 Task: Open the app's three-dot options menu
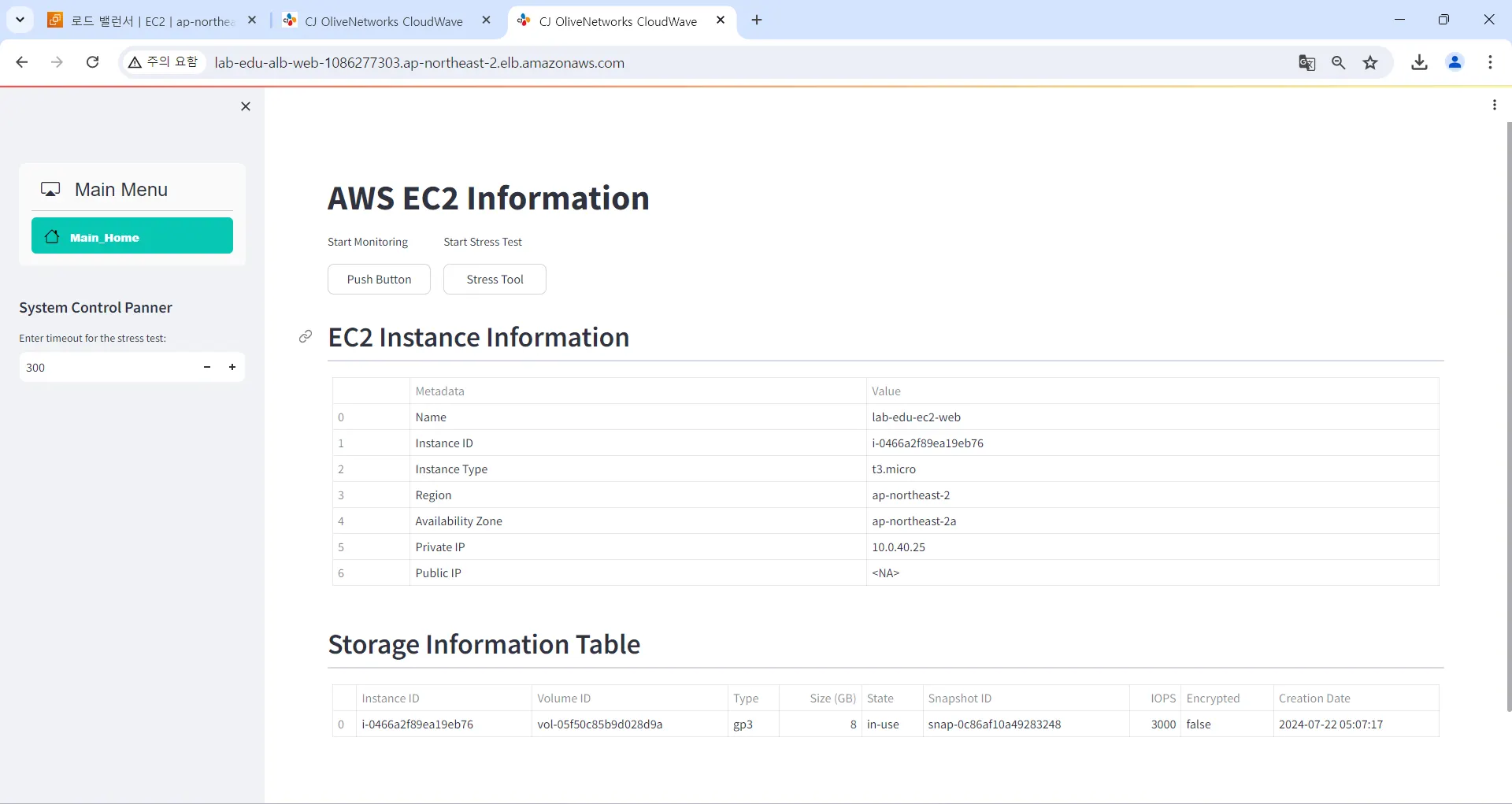(x=1494, y=105)
